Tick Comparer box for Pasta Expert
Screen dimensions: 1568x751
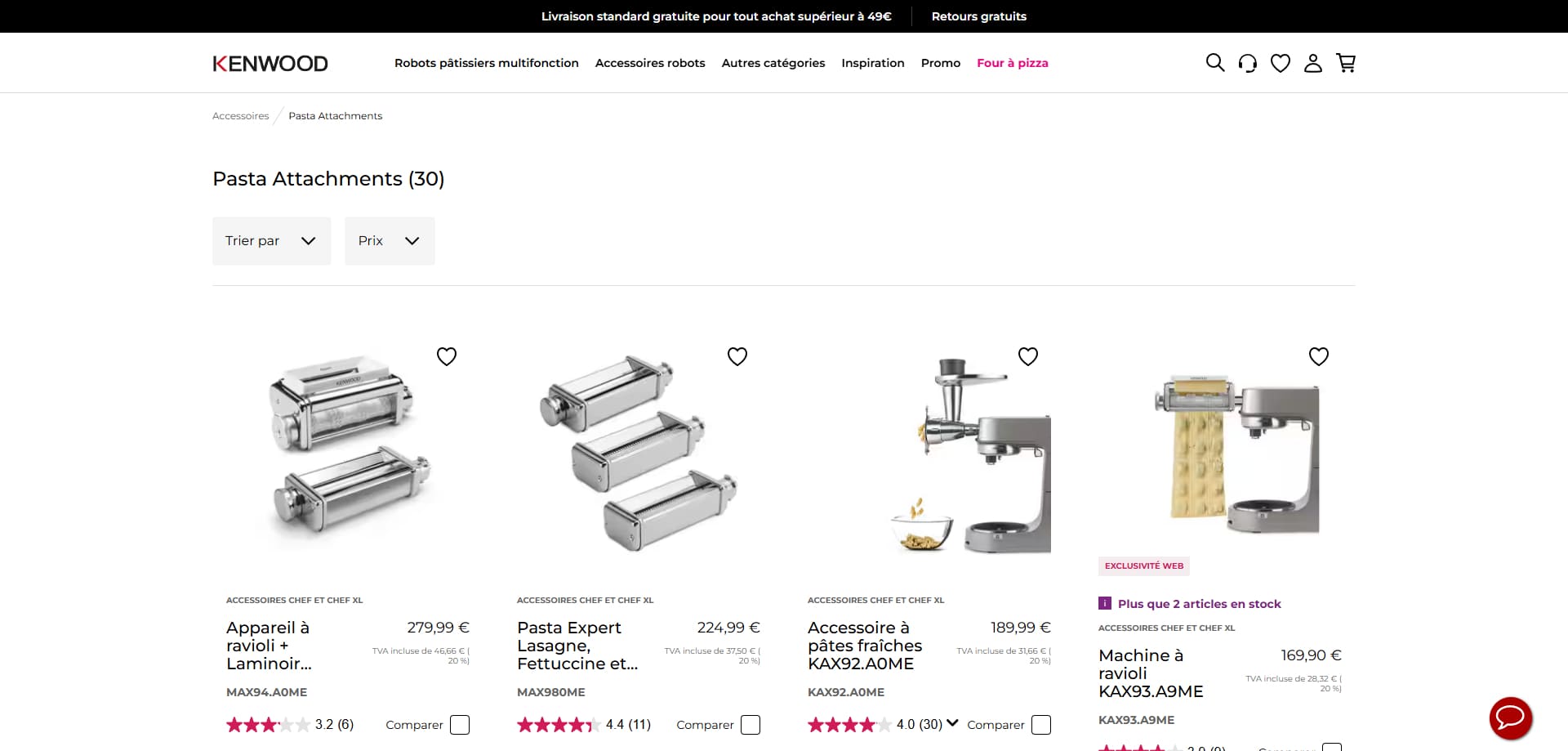751,725
